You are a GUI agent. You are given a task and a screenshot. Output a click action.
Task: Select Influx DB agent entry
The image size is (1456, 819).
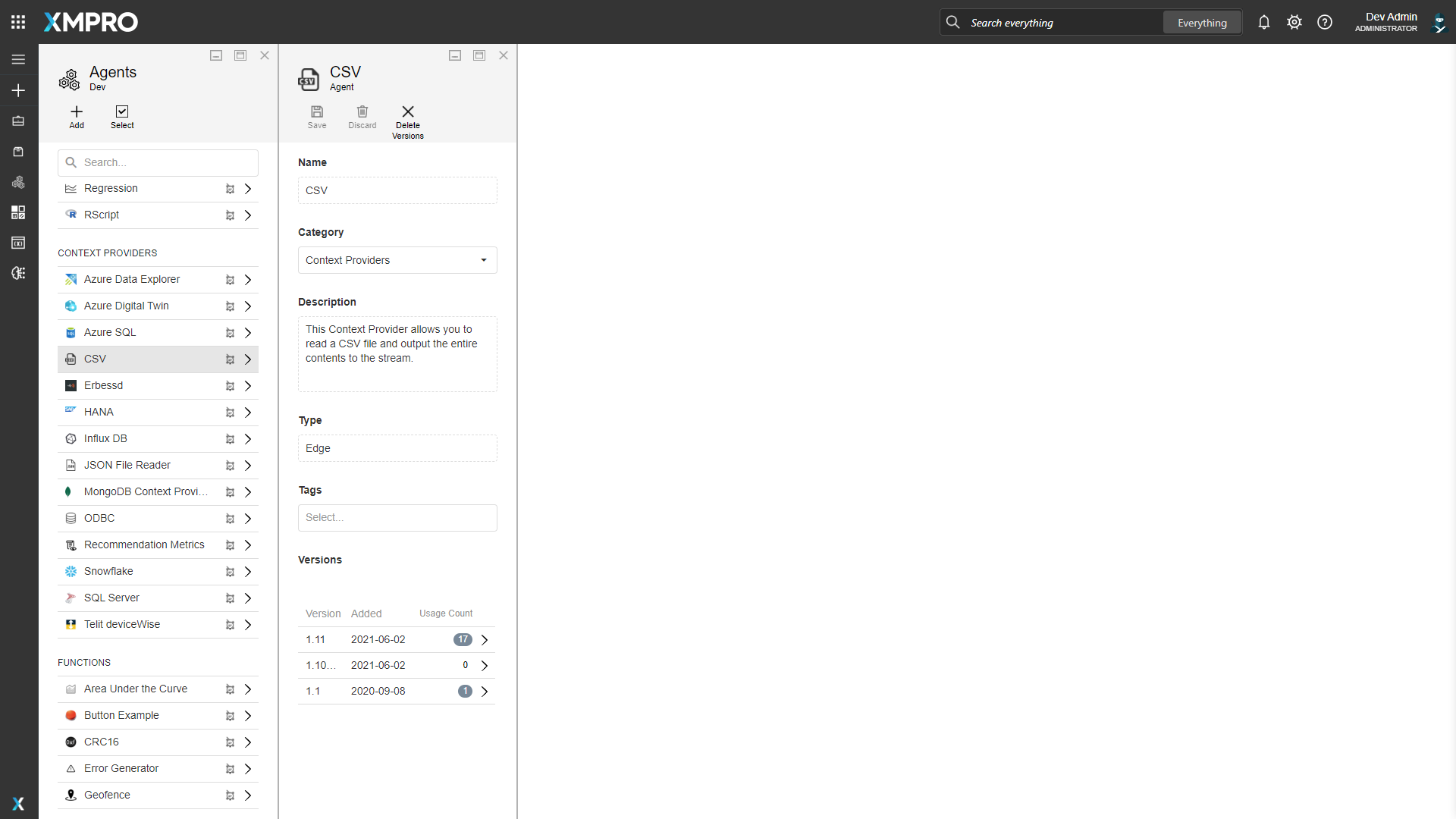105,438
